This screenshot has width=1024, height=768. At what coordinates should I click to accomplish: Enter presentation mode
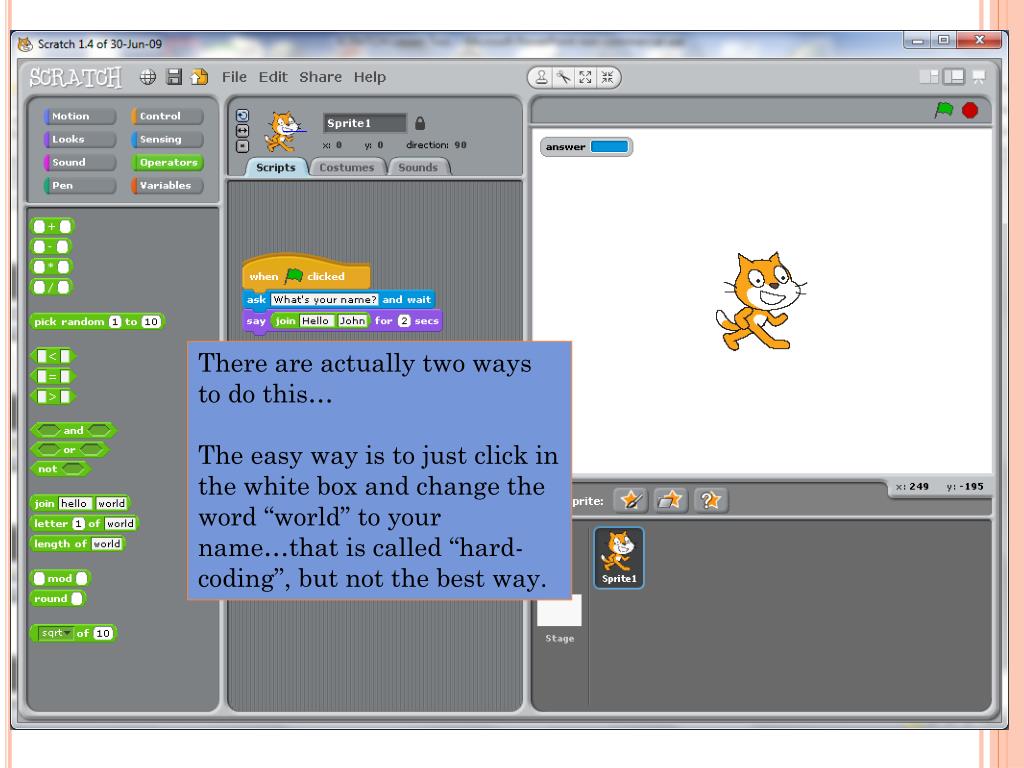978,77
